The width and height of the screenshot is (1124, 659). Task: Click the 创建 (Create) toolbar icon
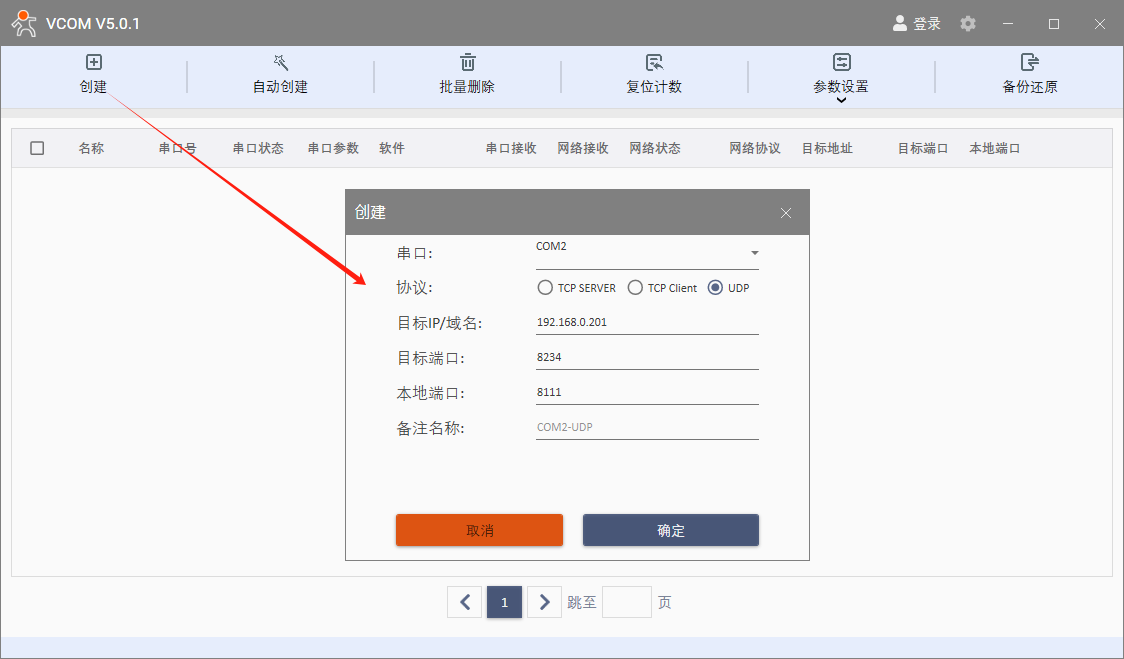point(93,63)
